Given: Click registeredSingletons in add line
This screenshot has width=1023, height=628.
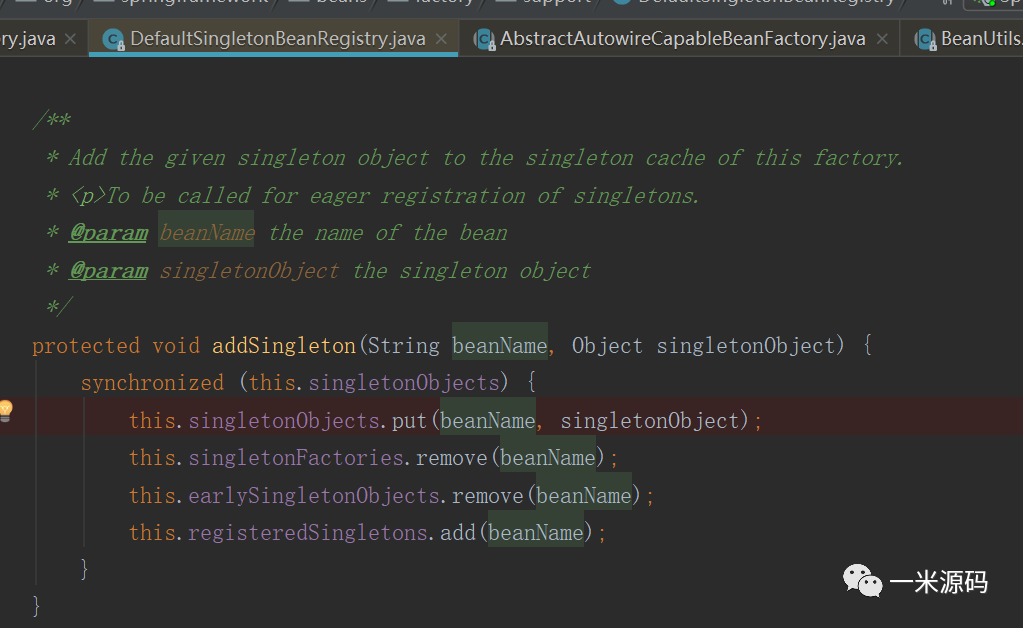Looking at the screenshot, I should coord(308,533).
